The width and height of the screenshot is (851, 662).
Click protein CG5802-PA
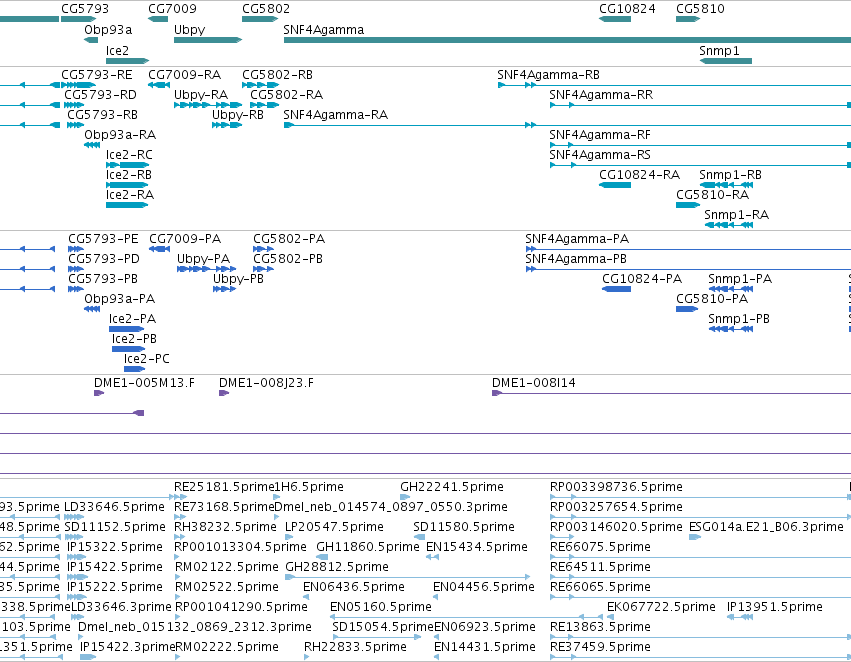tap(289, 239)
